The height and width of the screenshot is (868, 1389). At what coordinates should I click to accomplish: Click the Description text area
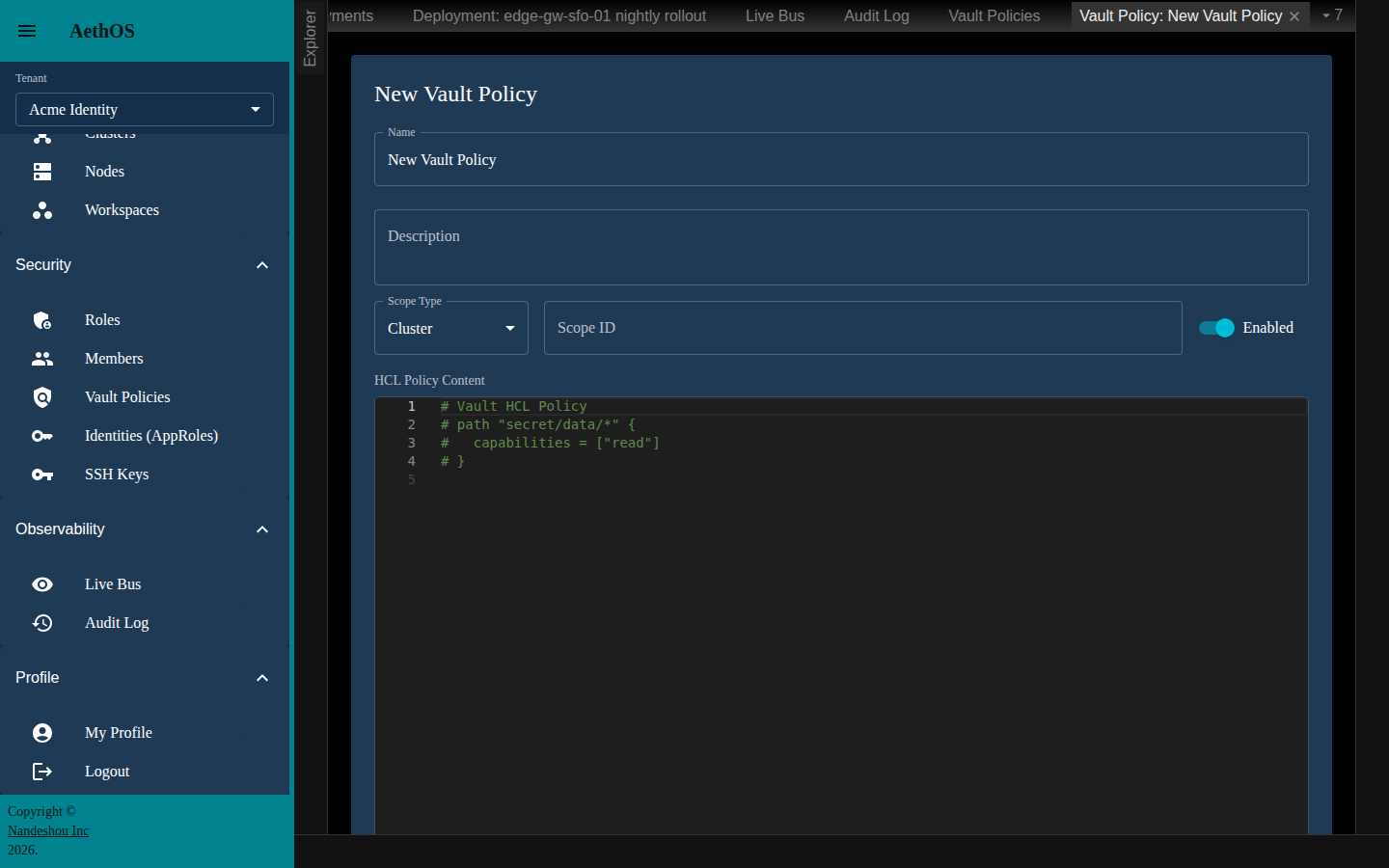[x=841, y=247]
